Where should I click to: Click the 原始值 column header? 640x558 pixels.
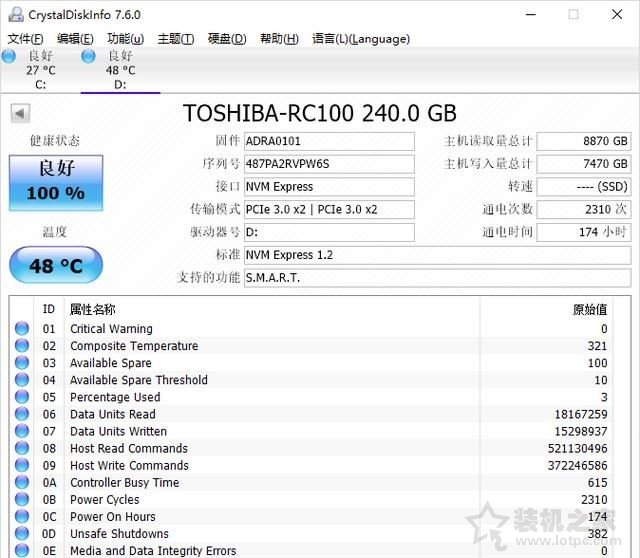point(589,309)
